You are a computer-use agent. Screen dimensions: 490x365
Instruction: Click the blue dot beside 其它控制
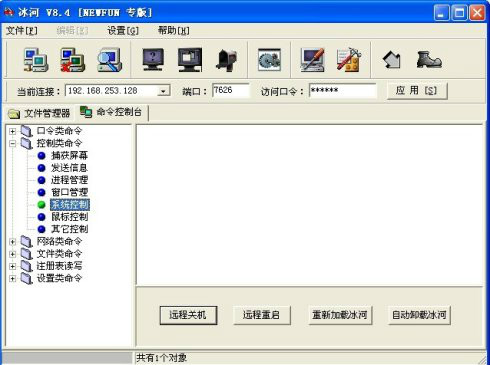coord(42,229)
